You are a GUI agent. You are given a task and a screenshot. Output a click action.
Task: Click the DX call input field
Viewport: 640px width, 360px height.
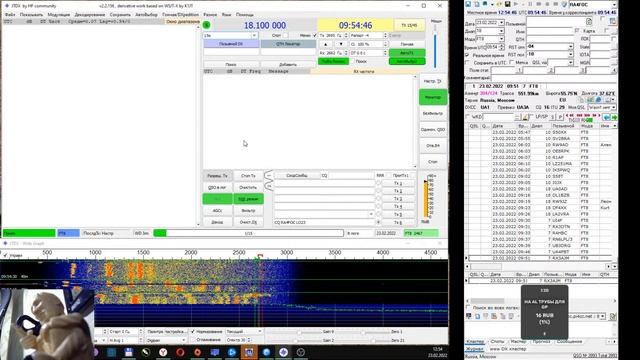pos(231,52)
